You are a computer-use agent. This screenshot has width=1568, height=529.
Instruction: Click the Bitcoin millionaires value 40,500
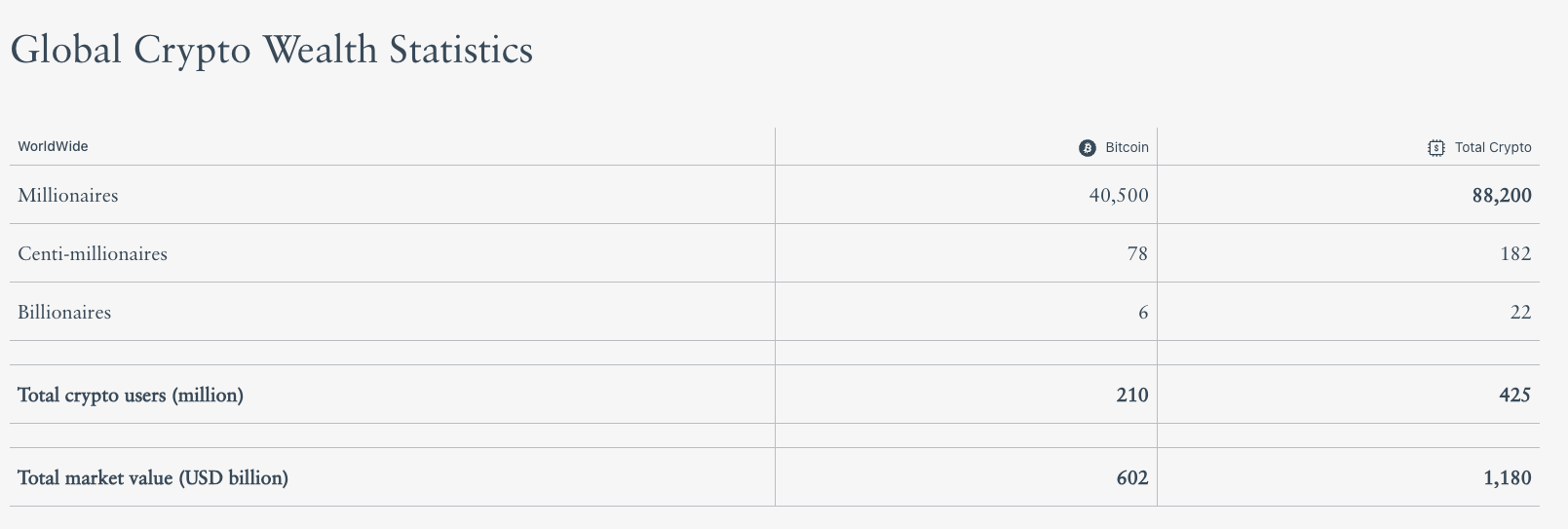[x=1119, y=196]
